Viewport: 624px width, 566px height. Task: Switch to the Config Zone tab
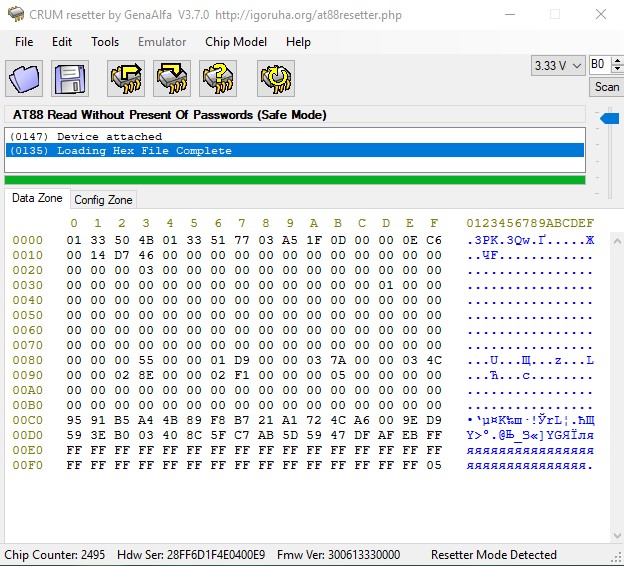pos(103,200)
